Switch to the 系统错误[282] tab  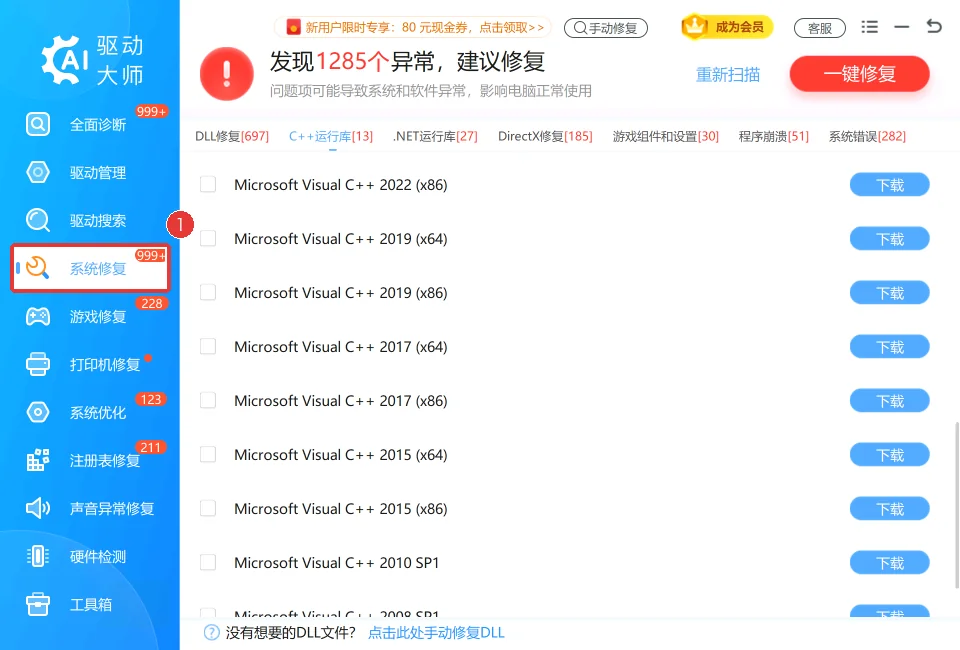click(x=867, y=136)
